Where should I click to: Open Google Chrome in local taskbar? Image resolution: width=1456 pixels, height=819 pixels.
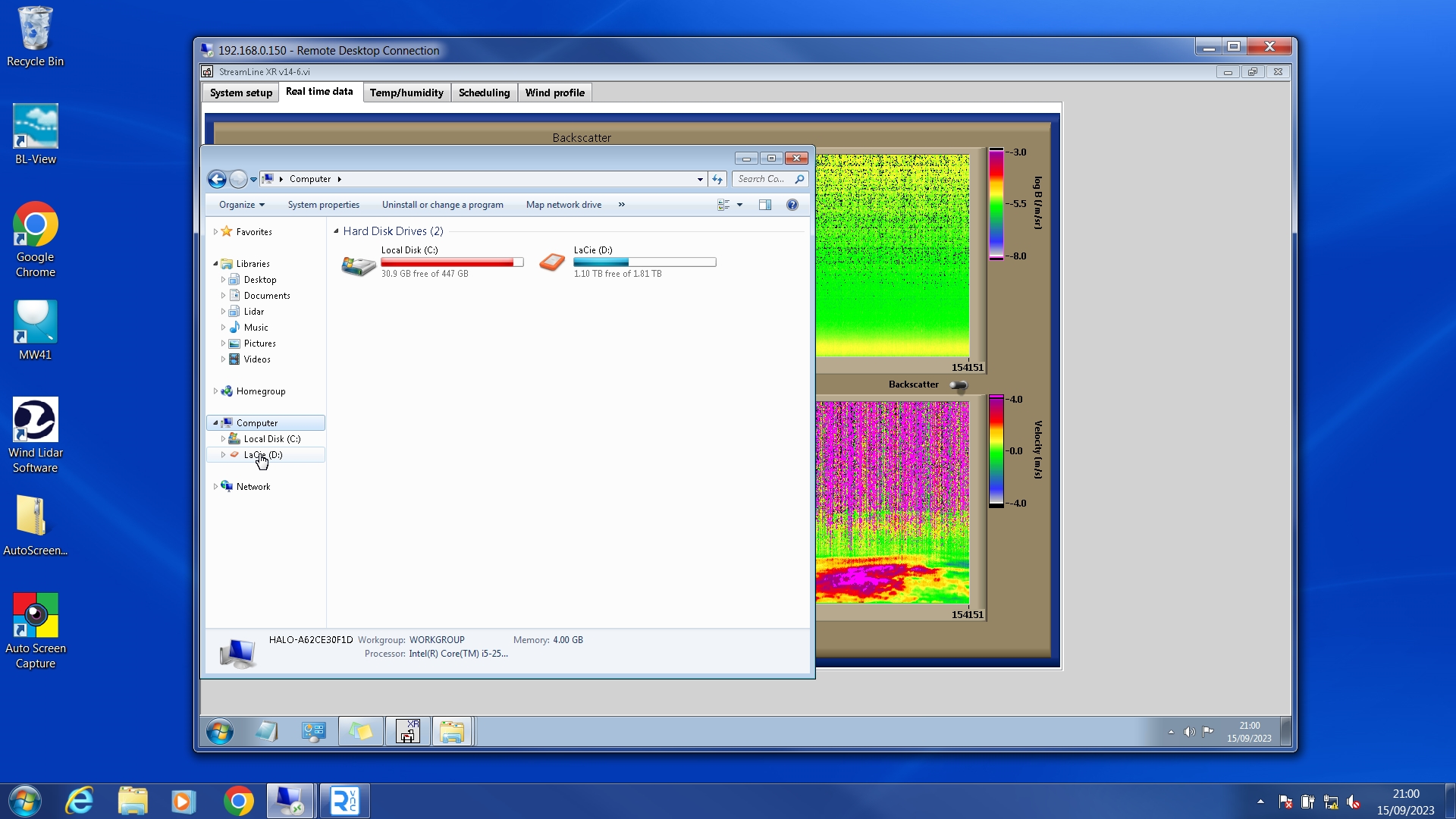[238, 802]
